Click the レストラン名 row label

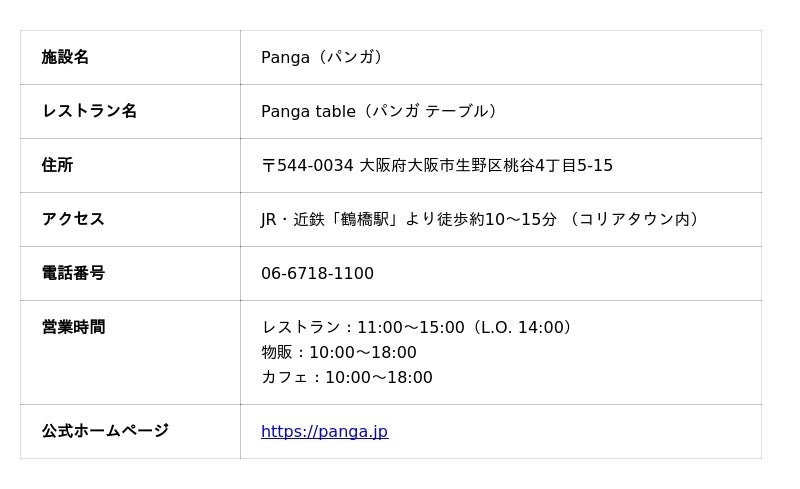click(89, 112)
